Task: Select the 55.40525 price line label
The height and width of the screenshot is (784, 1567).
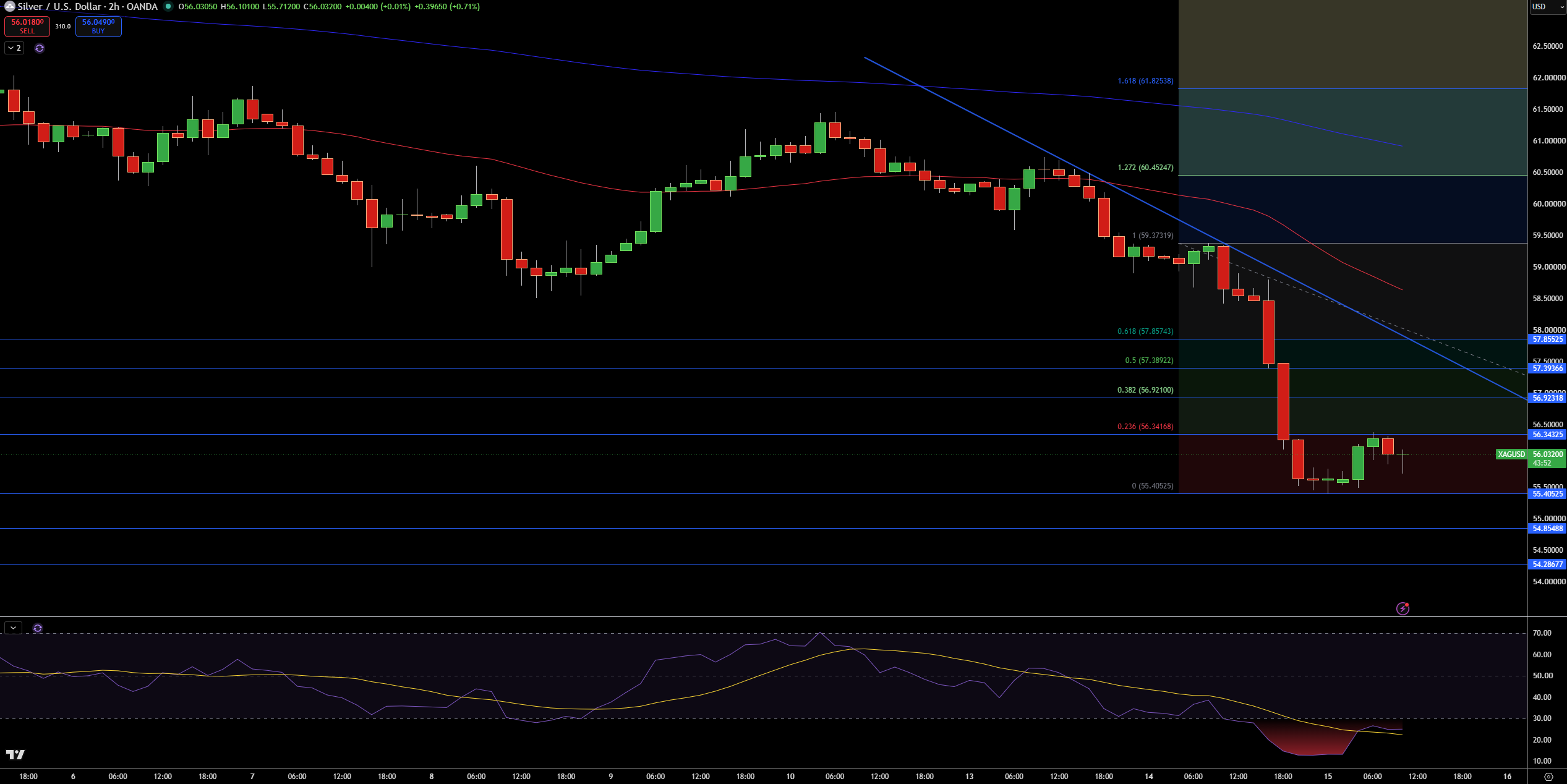Action: click(1547, 494)
